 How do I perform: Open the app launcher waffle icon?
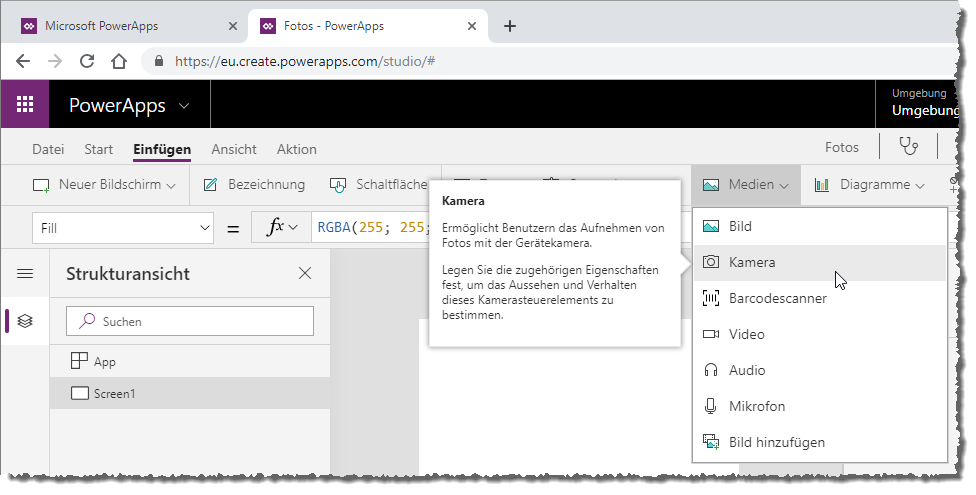coord(25,105)
